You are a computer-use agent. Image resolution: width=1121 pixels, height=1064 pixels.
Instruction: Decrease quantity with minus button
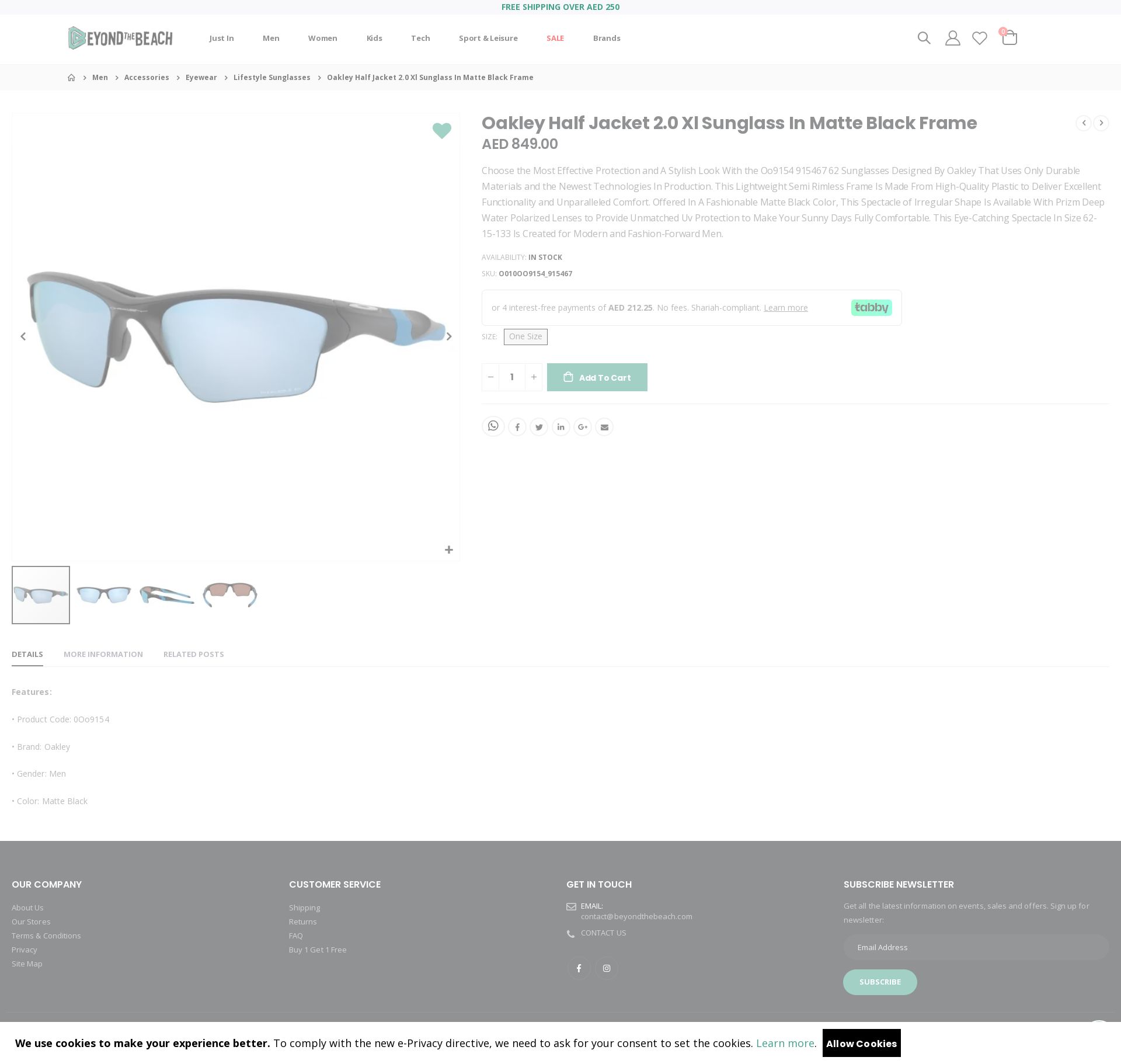(490, 377)
